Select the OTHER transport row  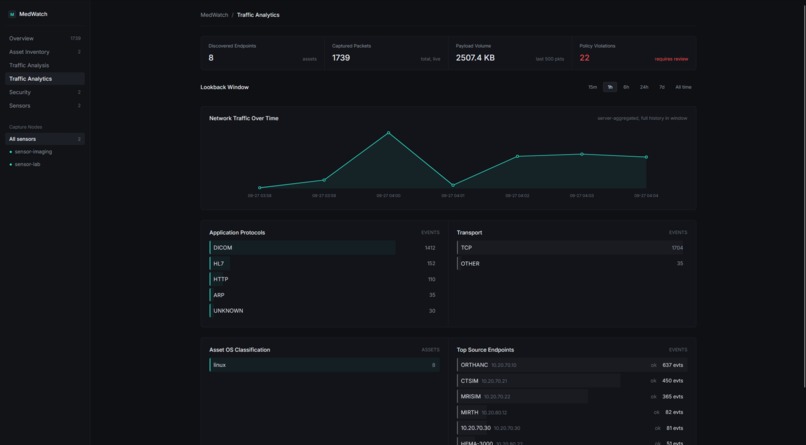click(572, 264)
